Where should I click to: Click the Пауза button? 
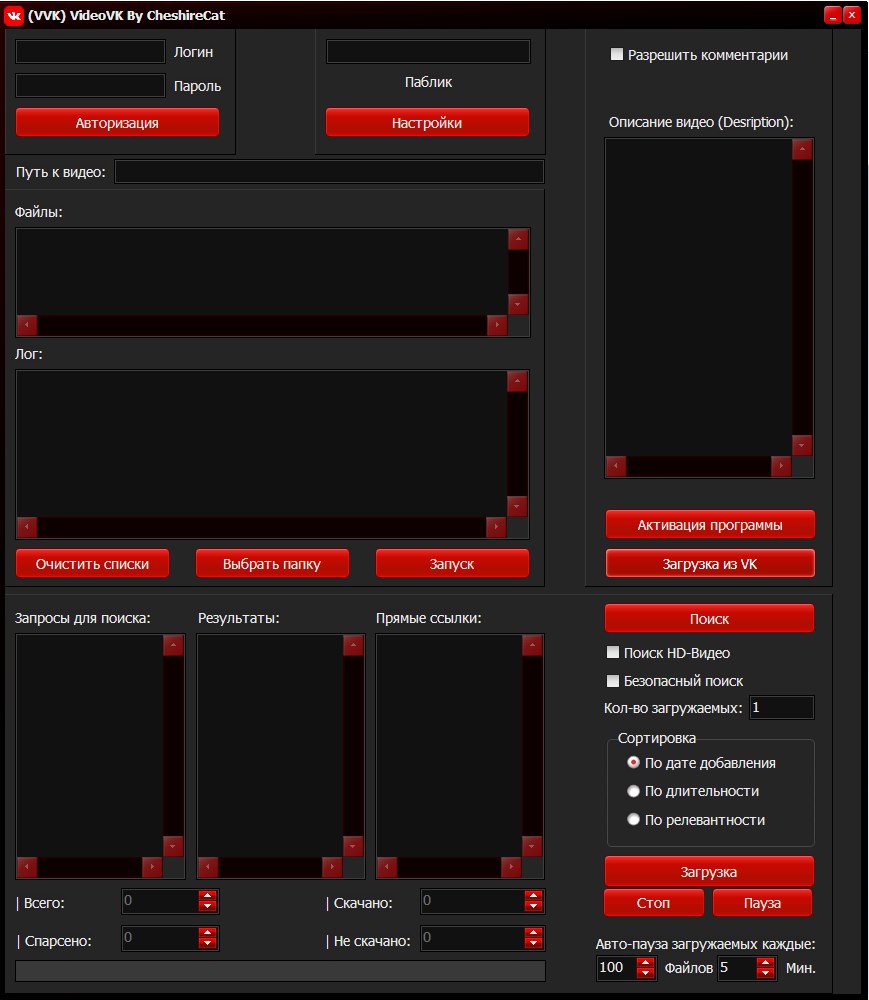click(x=762, y=903)
